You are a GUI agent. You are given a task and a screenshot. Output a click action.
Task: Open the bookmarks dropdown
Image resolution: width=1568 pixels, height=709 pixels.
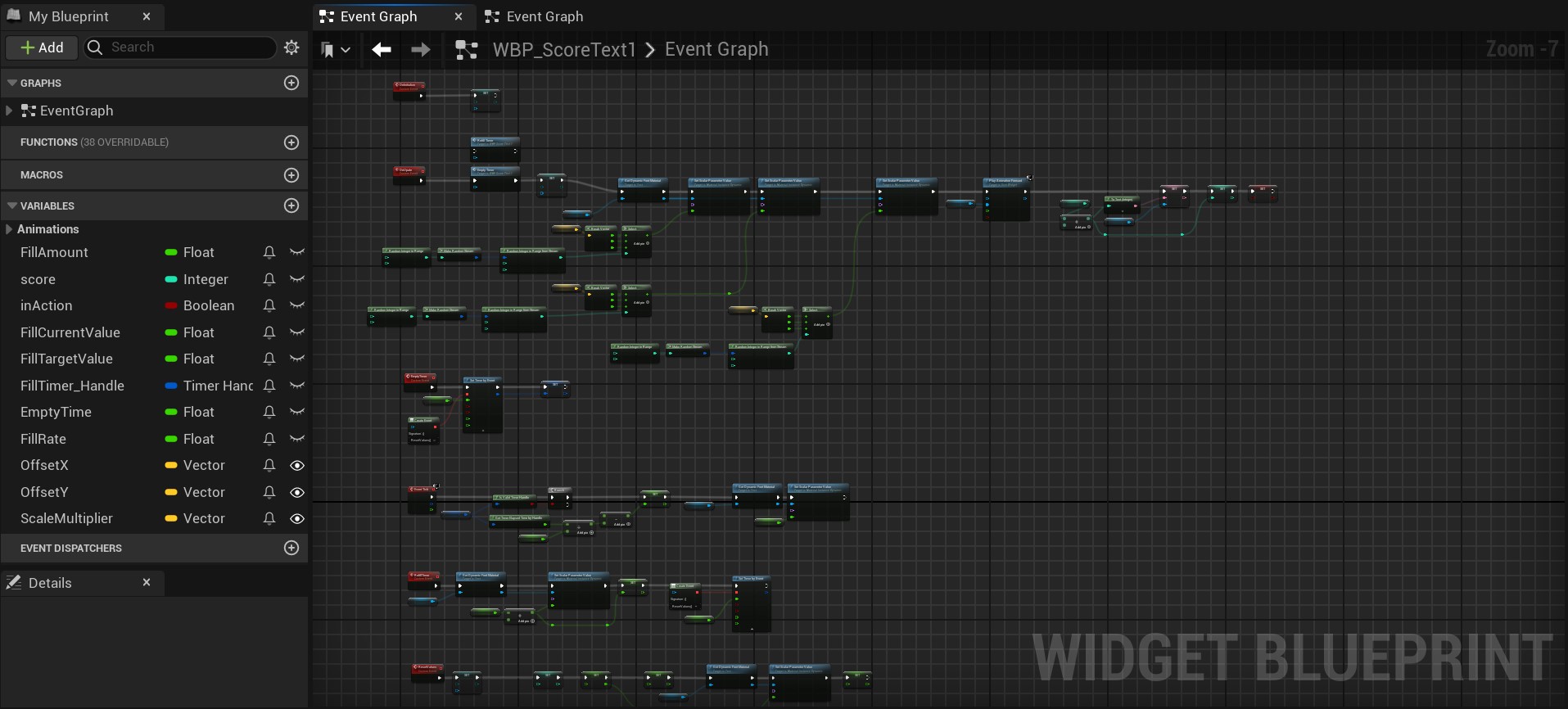[x=336, y=50]
